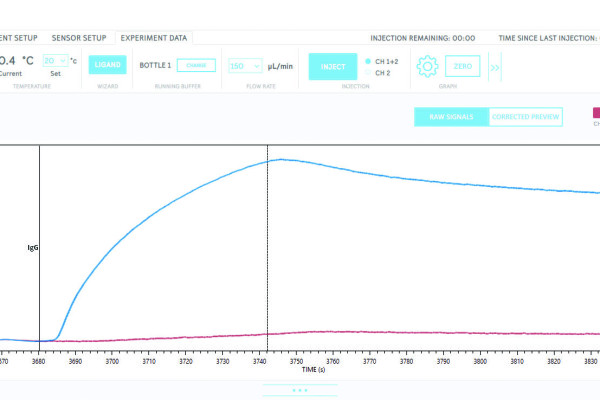Zero the graph with ZERO button
Screen dimensions: 600x400
(x=462, y=66)
